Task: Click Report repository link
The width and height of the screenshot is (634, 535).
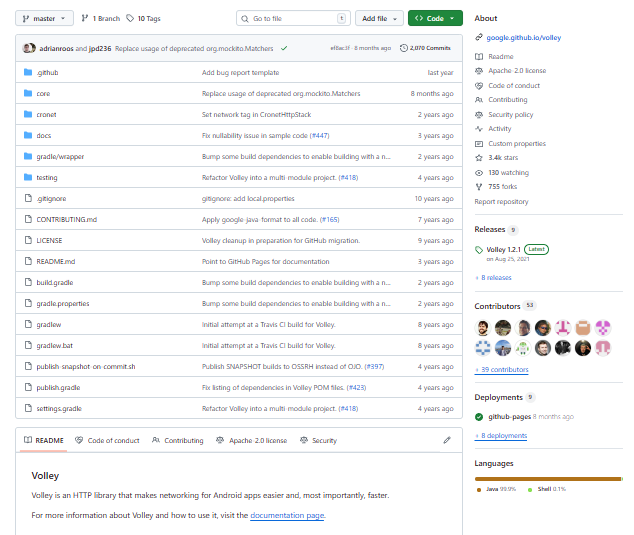Action: click(501, 201)
